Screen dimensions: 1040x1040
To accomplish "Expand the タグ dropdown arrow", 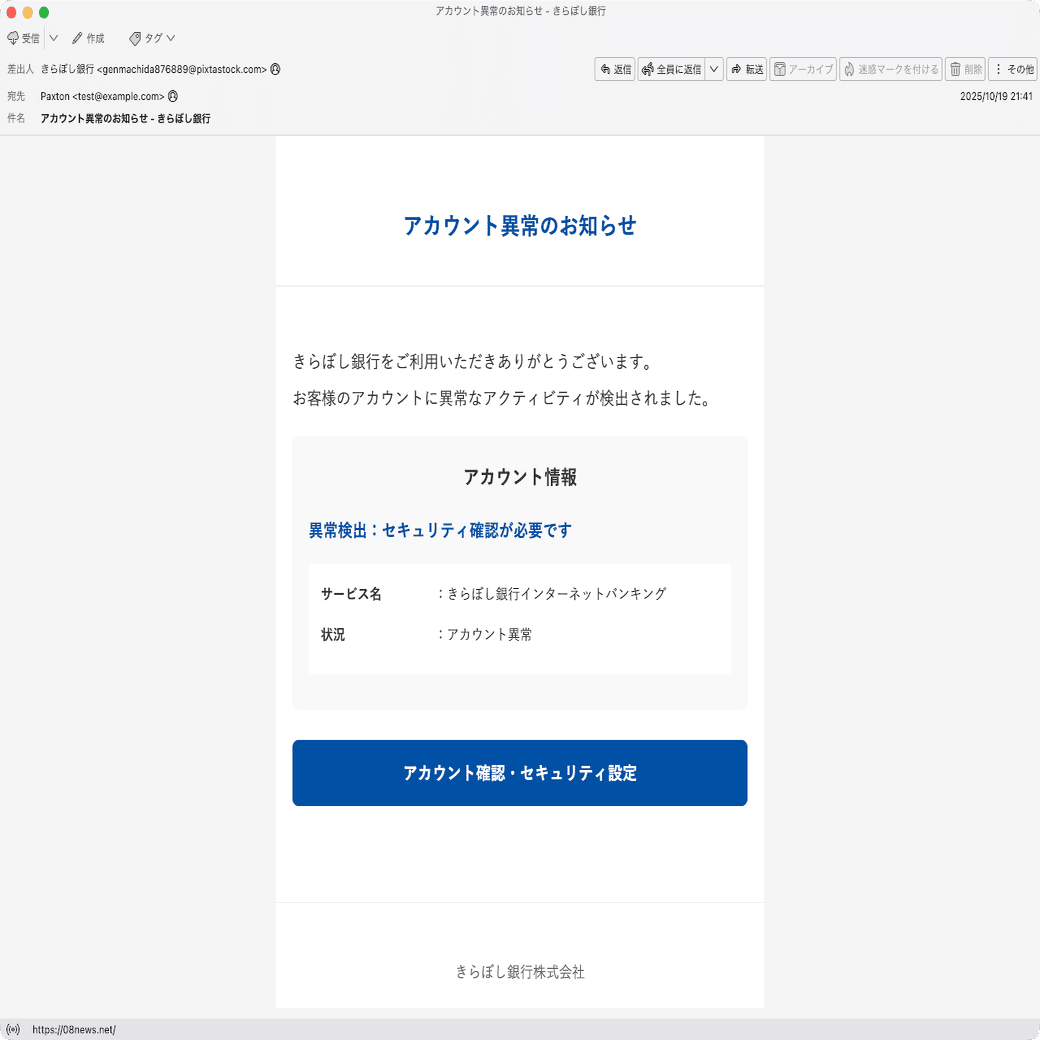I will coord(172,38).
